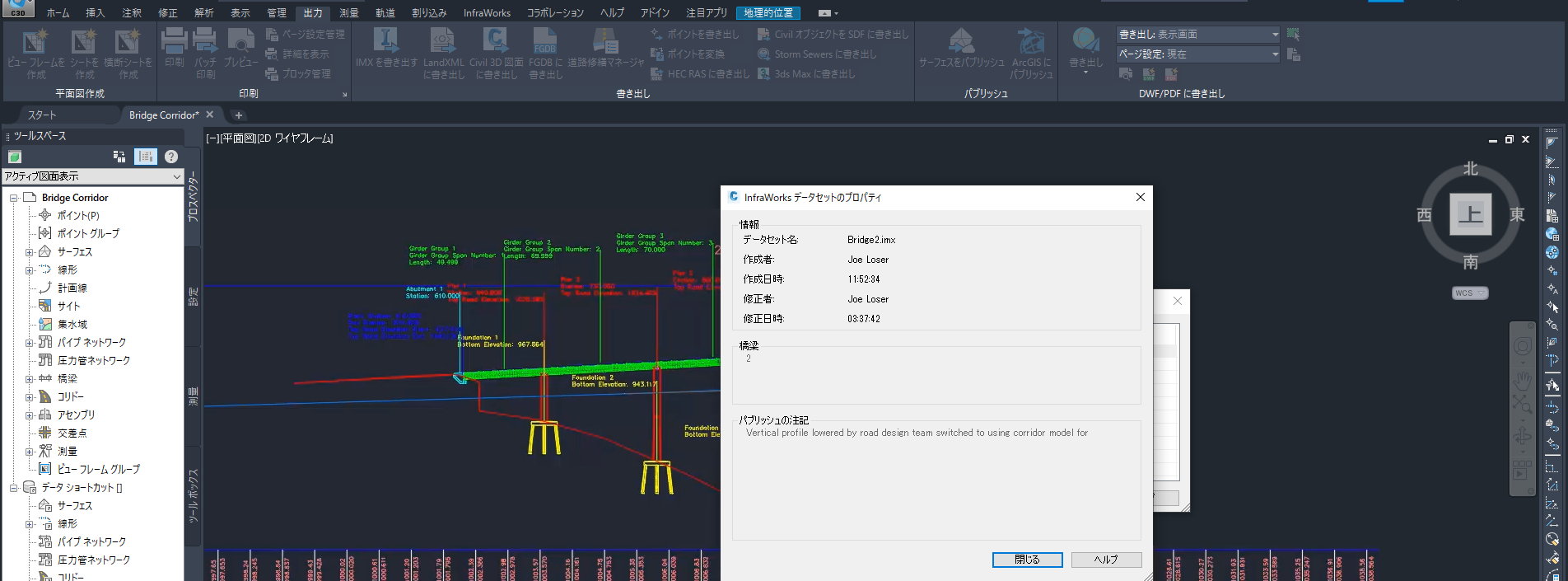The image size is (1568, 581).
Task: Open the 道路修繕マネージャ tool
Action: tap(605, 49)
